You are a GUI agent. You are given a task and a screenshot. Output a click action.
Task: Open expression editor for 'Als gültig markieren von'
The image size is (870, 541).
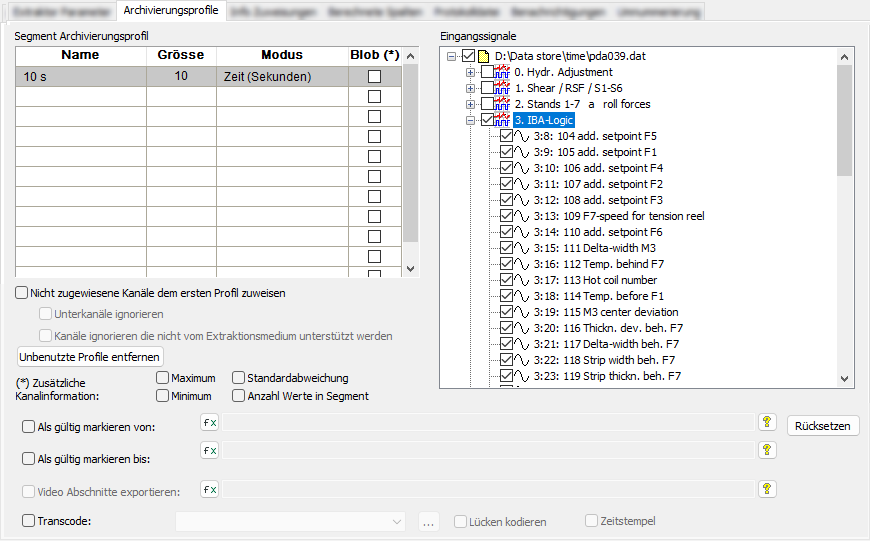[209, 423]
